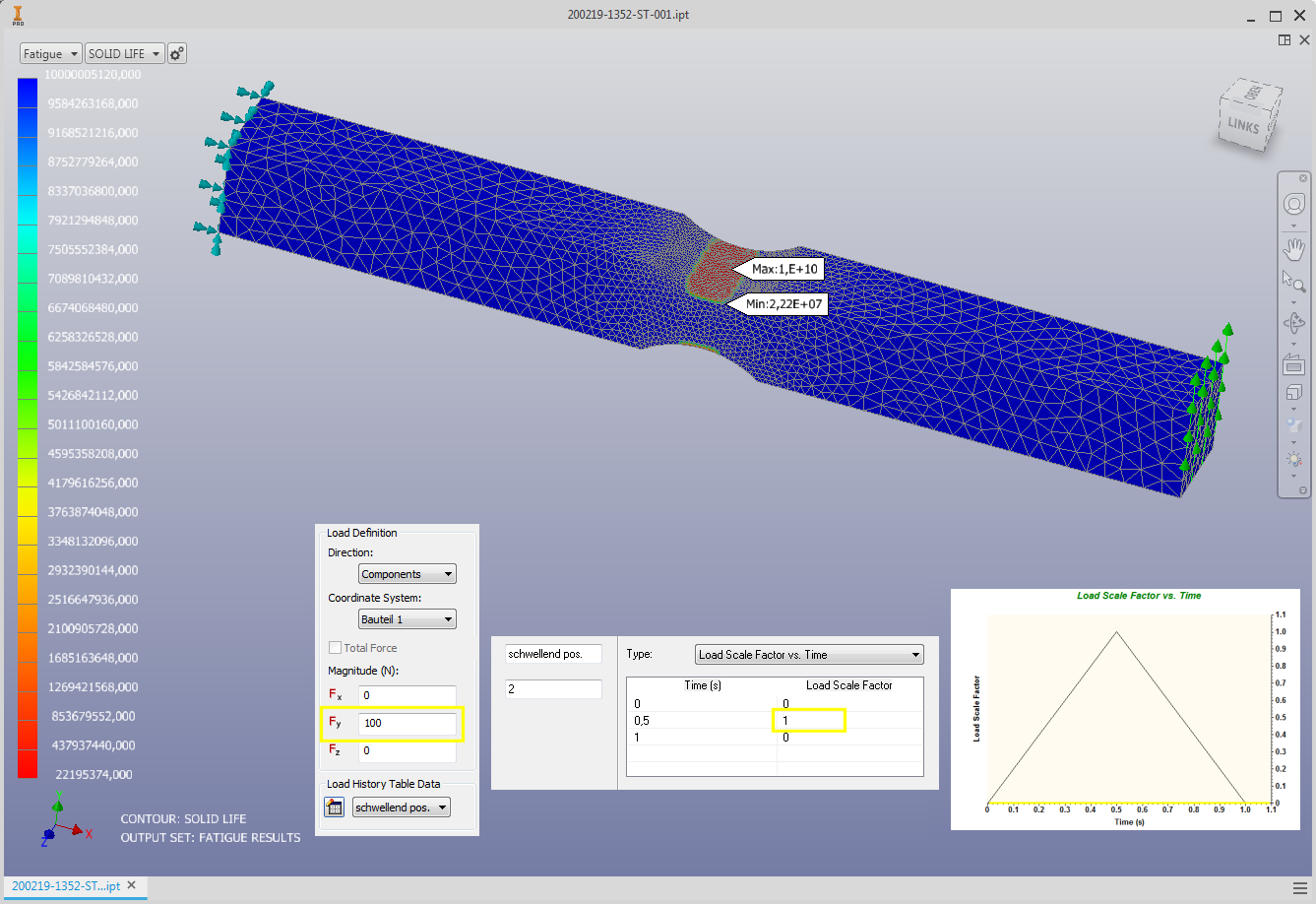Minimize the application window
This screenshot has width=1316, height=904.
1251,16
